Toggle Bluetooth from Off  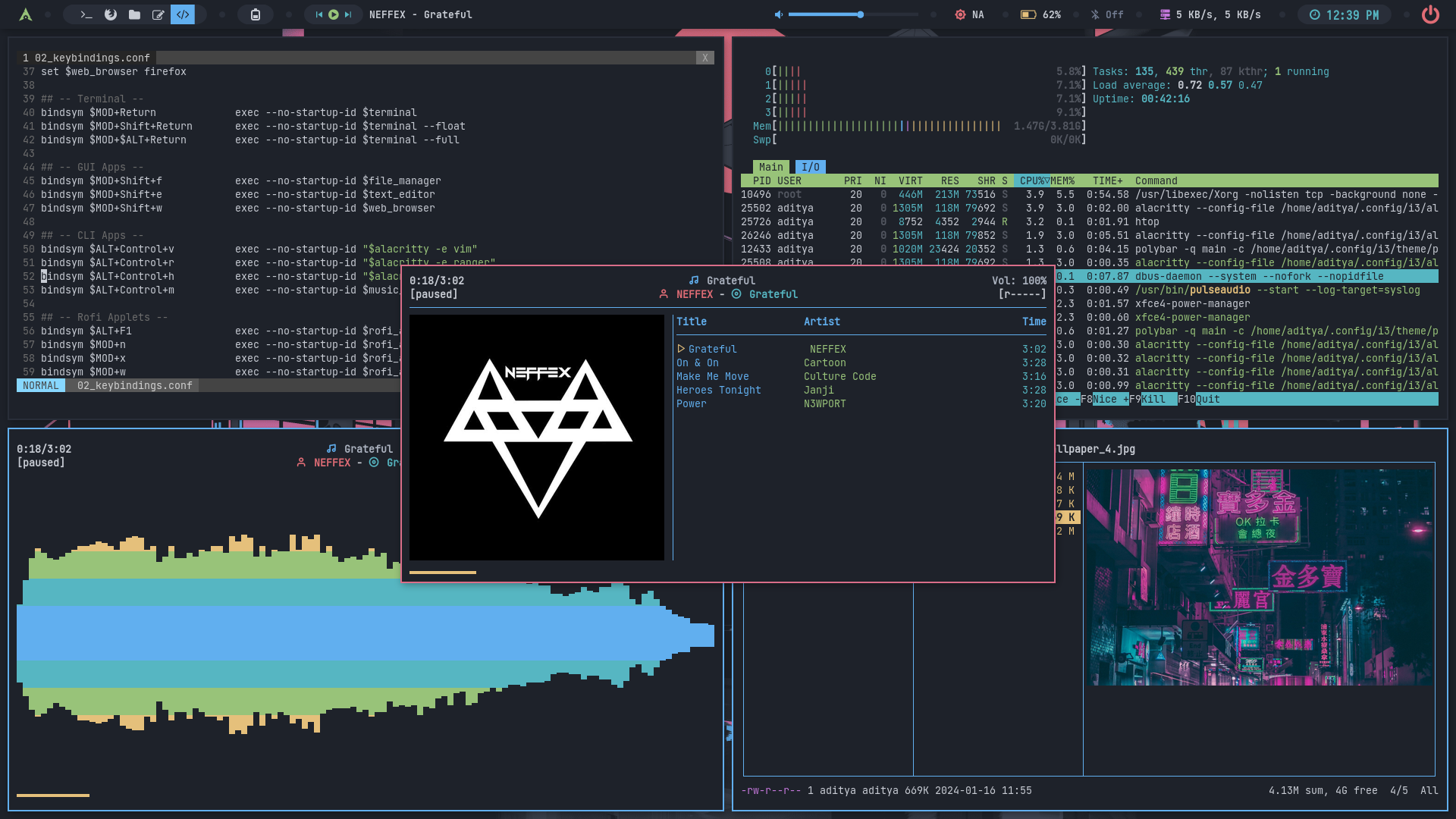pyautogui.click(x=1108, y=14)
